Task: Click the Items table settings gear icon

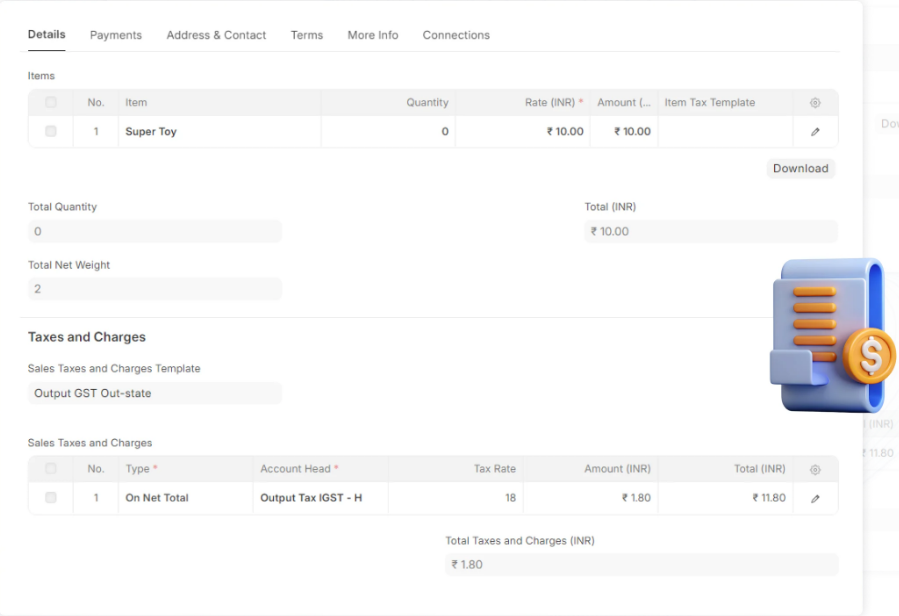Action: coord(815,103)
